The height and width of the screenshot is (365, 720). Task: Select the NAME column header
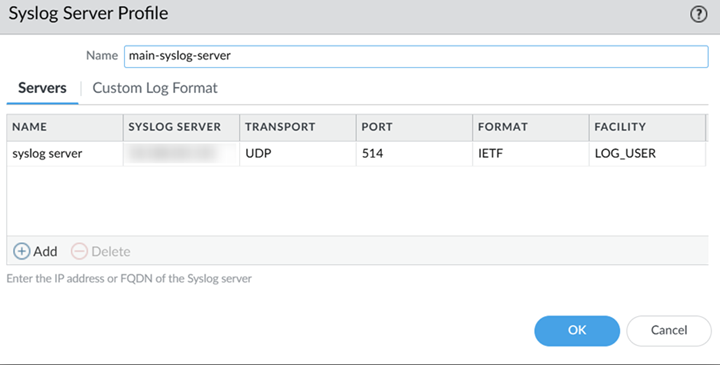(x=65, y=127)
